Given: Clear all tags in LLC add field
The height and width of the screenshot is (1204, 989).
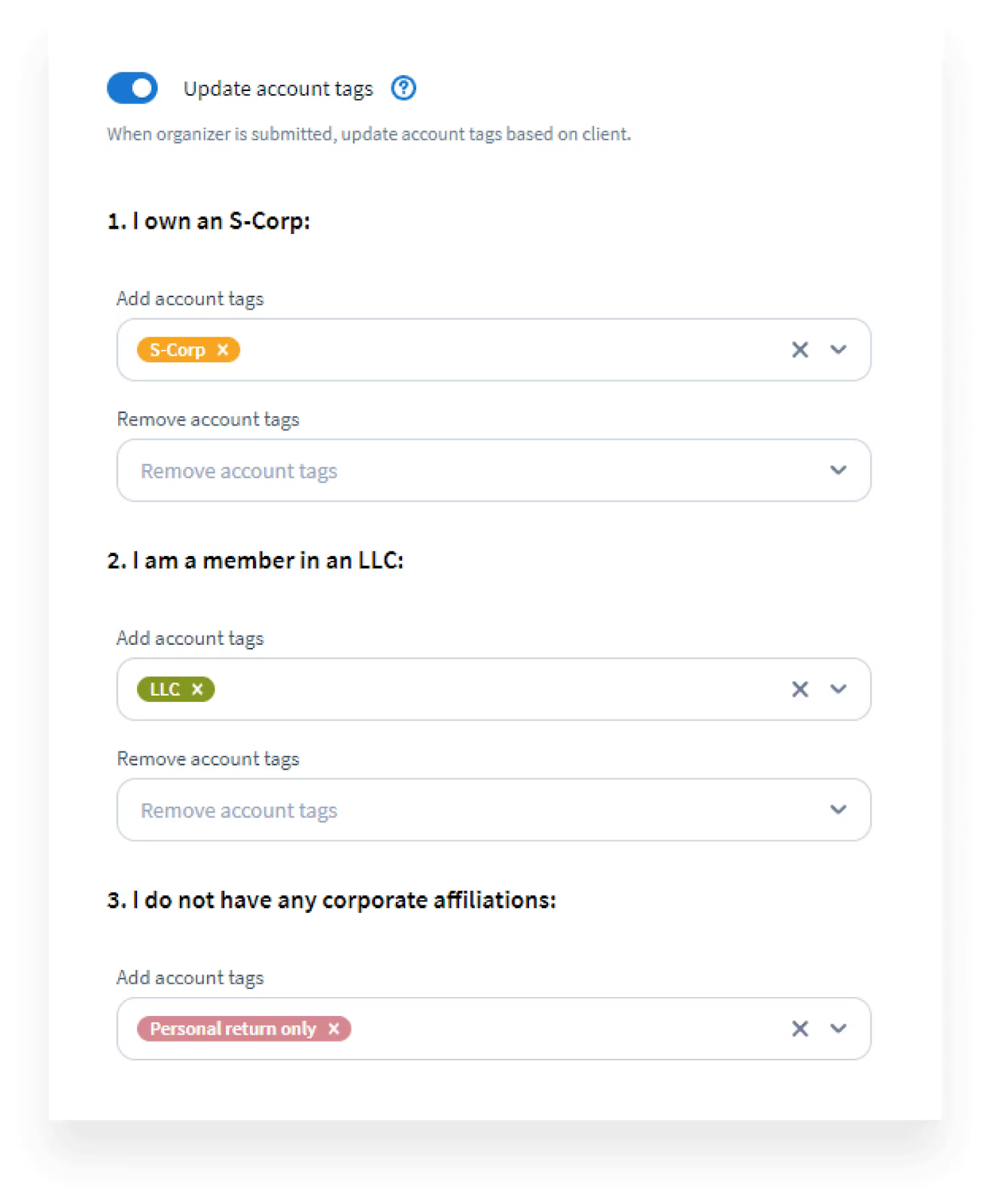Looking at the screenshot, I should pos(800,689).
